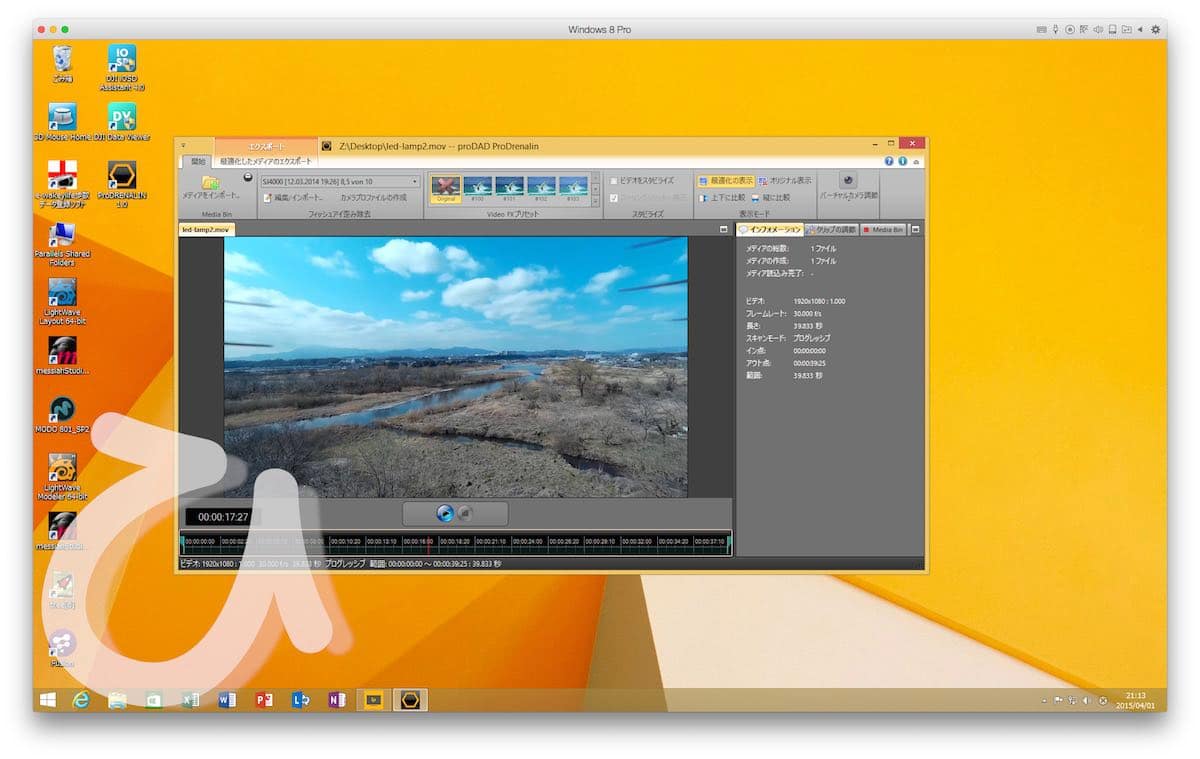
Task: Click the メディアをインポート import icon
Action: coord(210,183)
